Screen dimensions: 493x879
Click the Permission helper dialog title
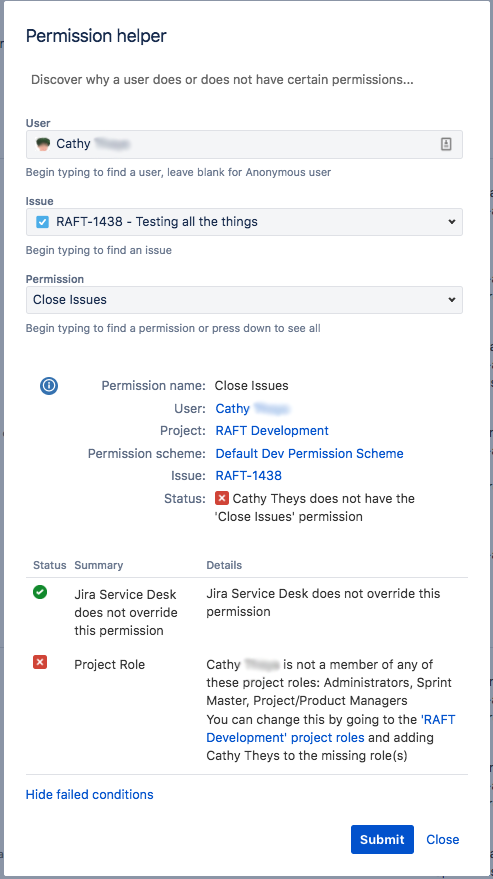pyautogui.click(x=96, y=36)
